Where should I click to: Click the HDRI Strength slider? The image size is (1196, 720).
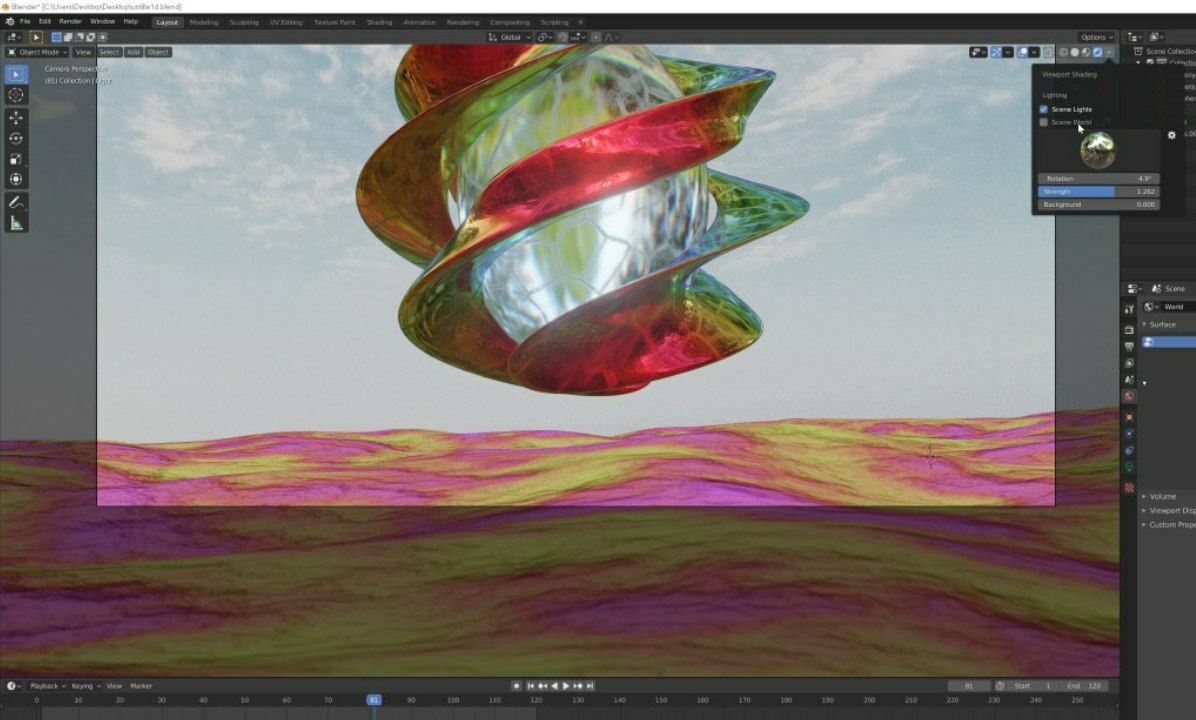point(1098,191)
